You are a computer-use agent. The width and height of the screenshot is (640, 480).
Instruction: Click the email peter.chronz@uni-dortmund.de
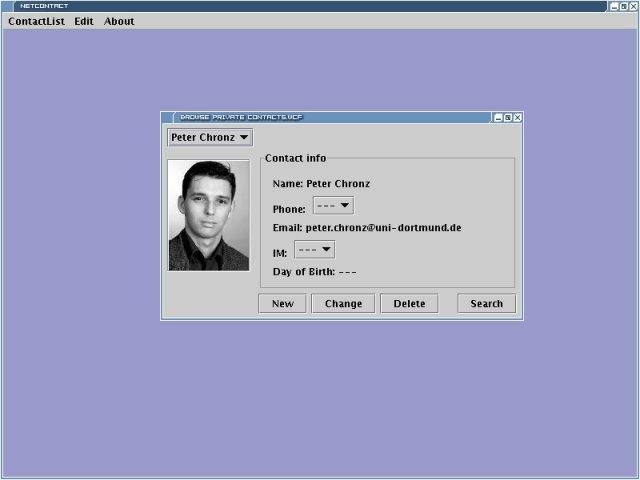click(x=383, y=228)
